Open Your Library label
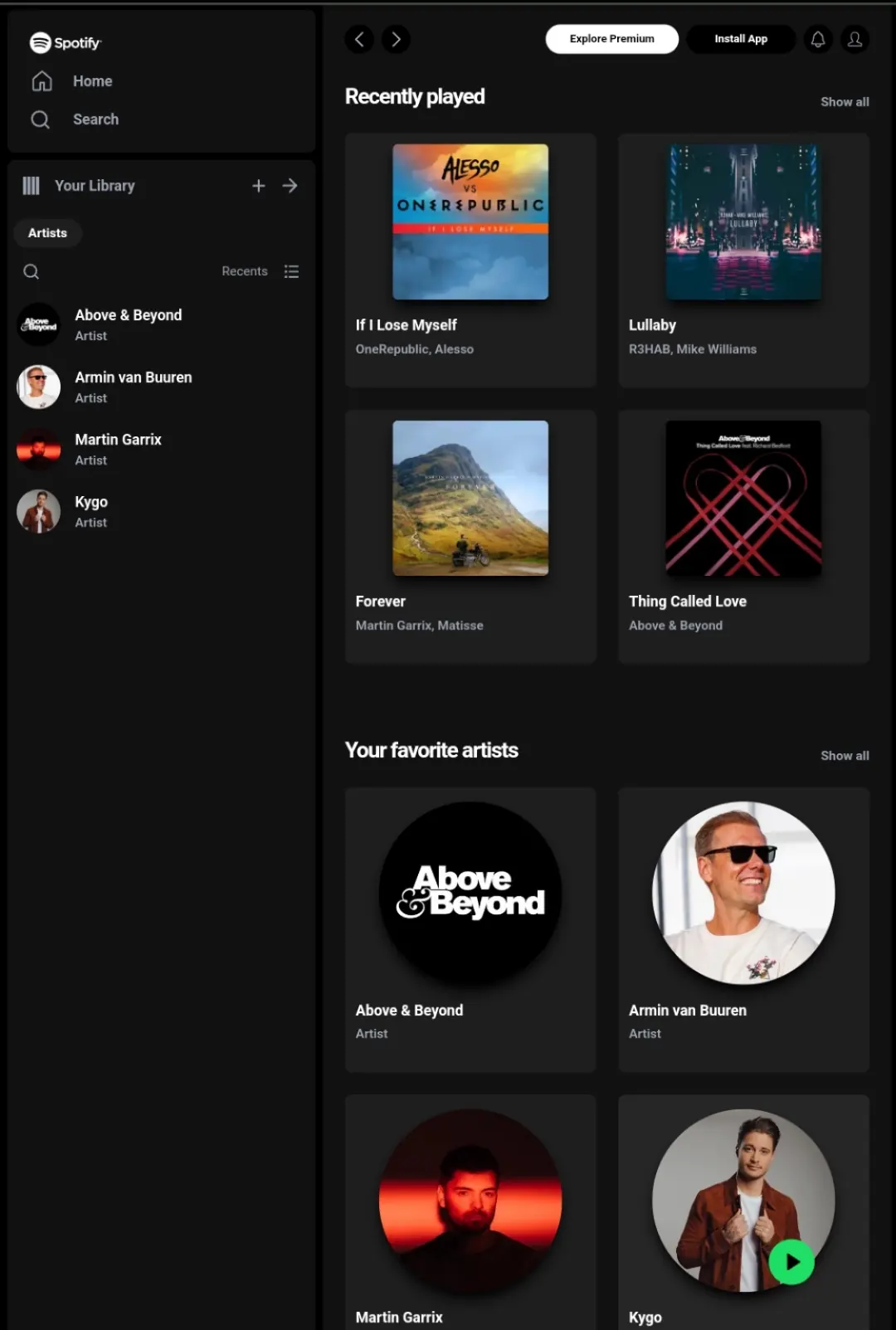 coord(95,186)
